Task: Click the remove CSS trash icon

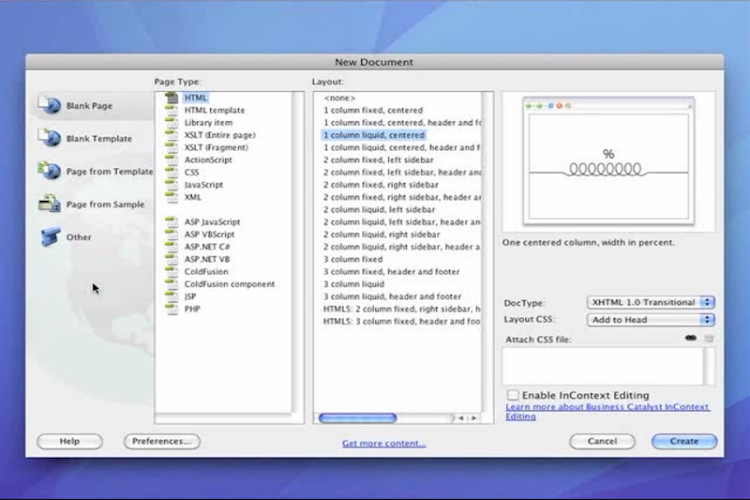Action: (x=709, y=339)
